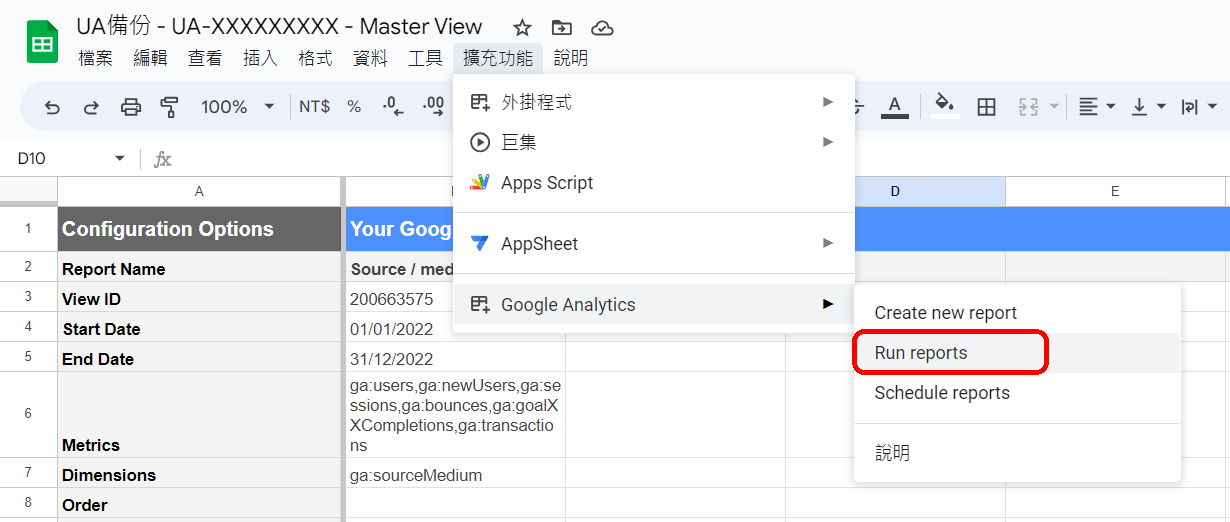Image resolution: width=1230 pixels, height=522 pixels.
Task: Open the 工具 menu
Action: click(x=425, y=59)
